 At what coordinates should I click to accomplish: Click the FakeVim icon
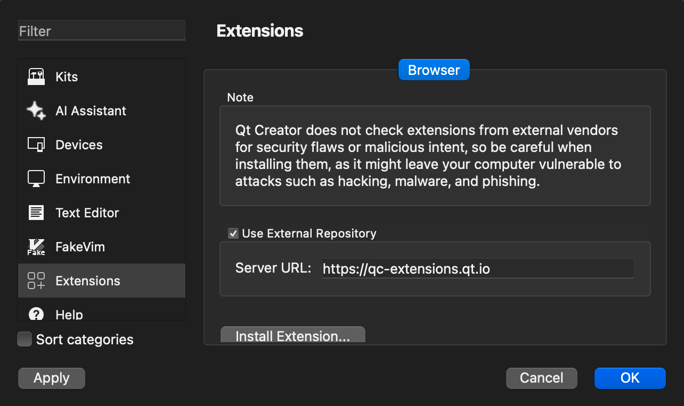(x=36, y=247)
